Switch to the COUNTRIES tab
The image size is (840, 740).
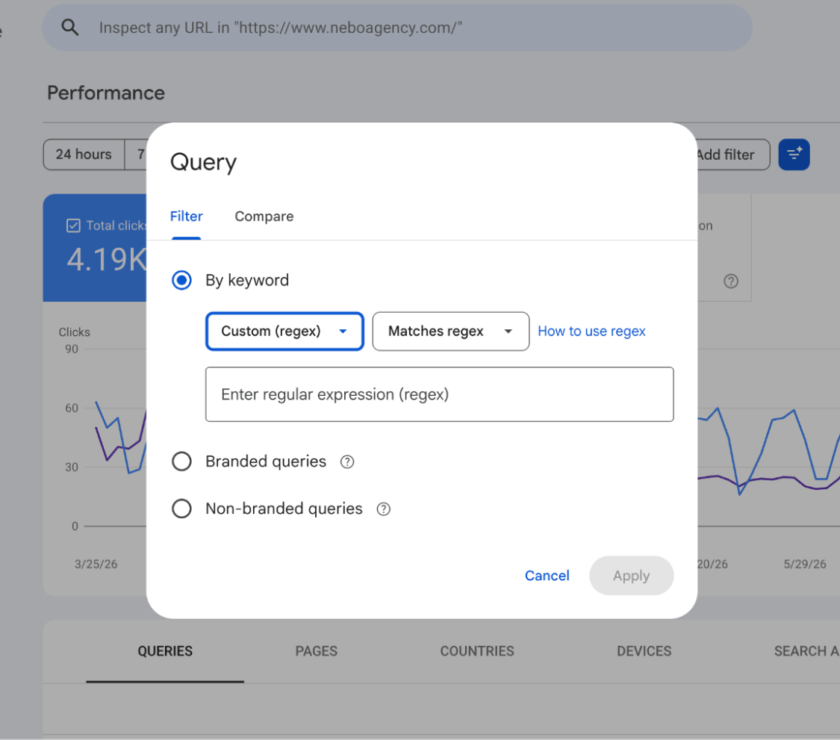(x=477, y=651)
